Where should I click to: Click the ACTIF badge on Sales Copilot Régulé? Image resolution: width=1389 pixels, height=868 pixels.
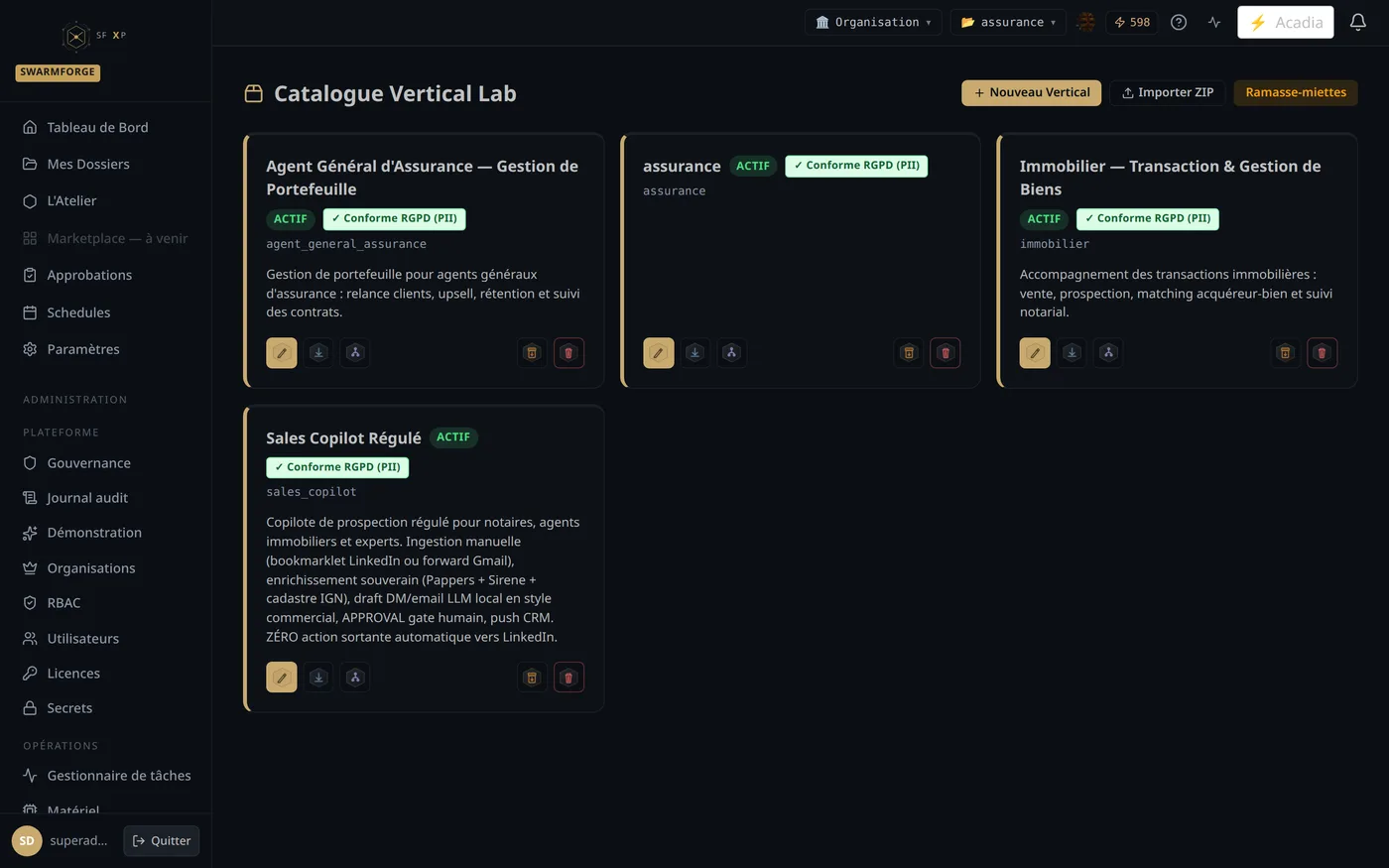(x=453, y=437)
